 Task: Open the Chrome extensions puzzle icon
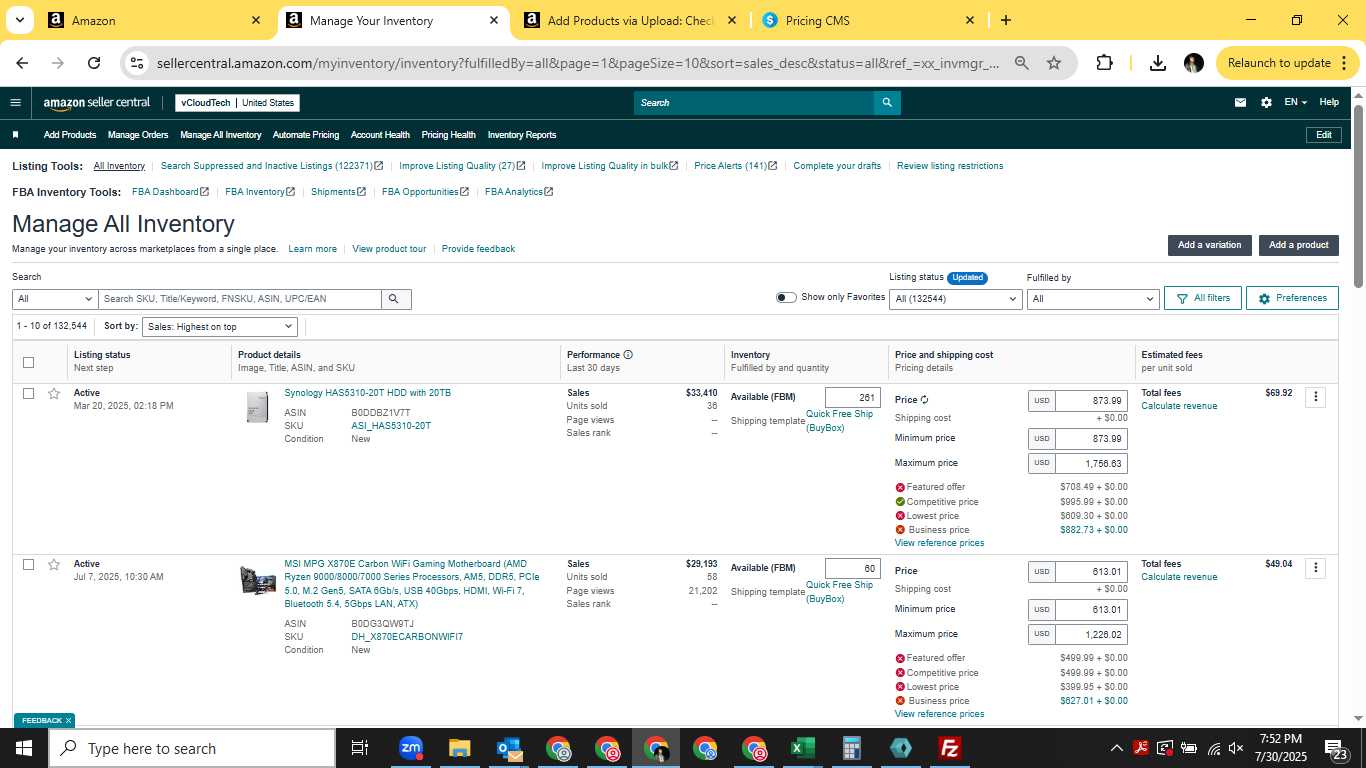[1104, 63]
